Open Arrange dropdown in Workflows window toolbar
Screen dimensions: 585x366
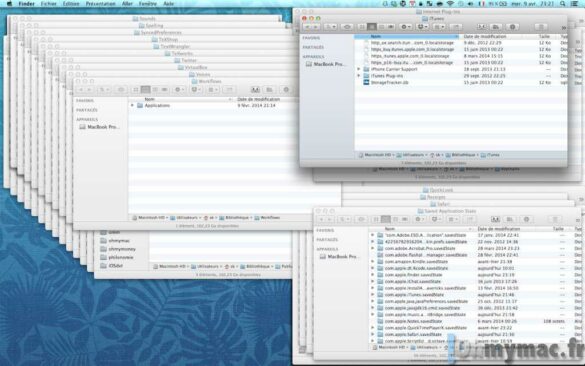[213, 90]
